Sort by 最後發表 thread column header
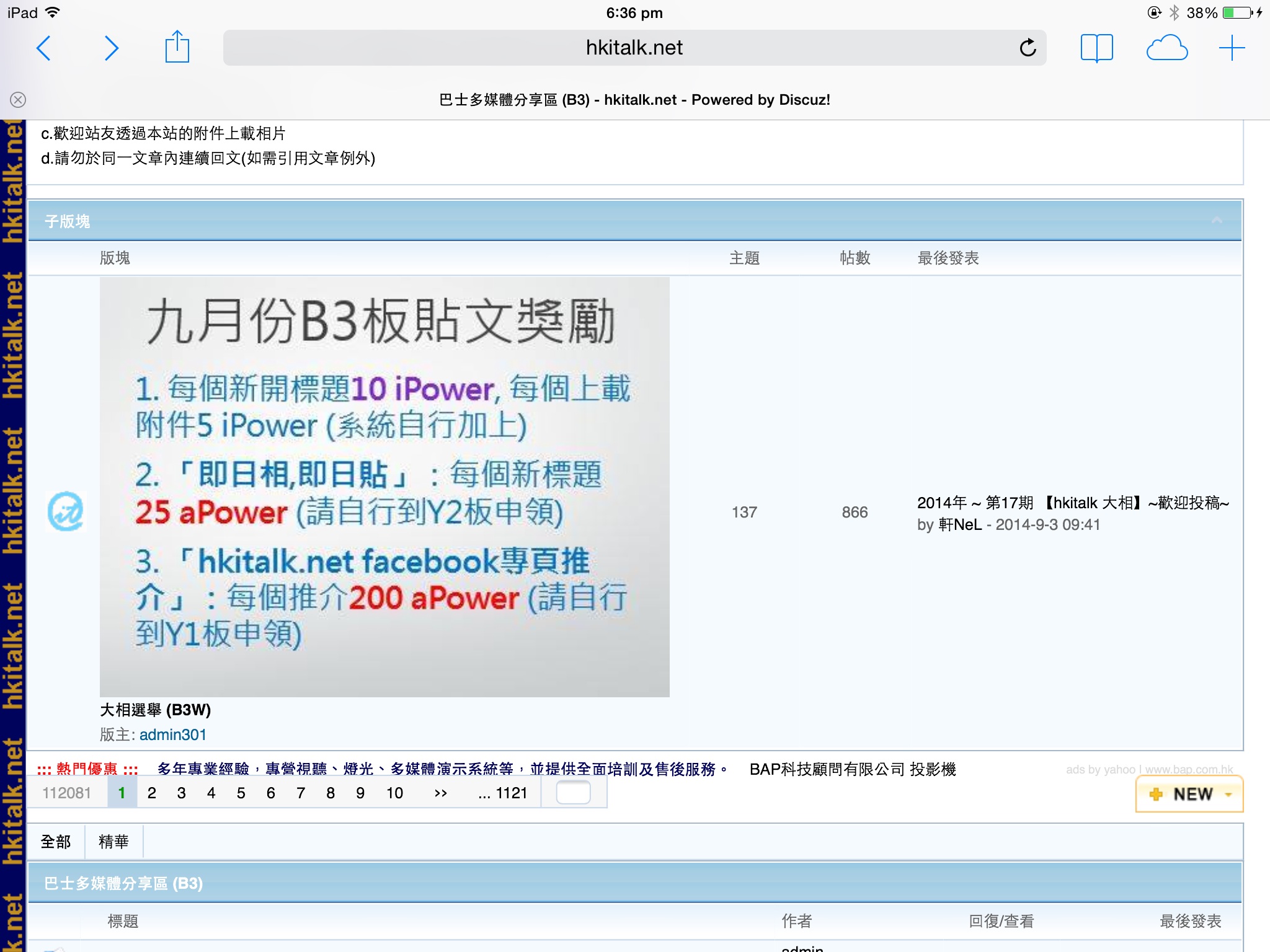This screenshot has height=952, width=1270. tap(1191, 921)
